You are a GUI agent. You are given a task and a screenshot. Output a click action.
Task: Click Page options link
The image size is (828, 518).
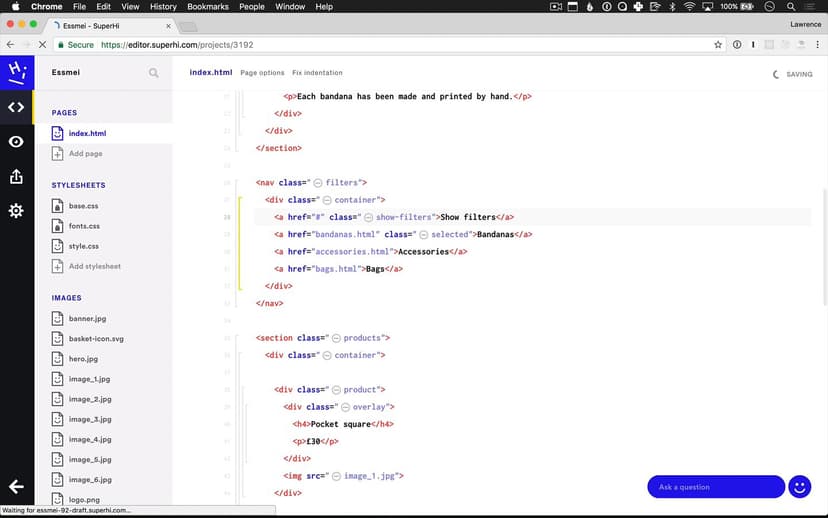coord(262,73)
